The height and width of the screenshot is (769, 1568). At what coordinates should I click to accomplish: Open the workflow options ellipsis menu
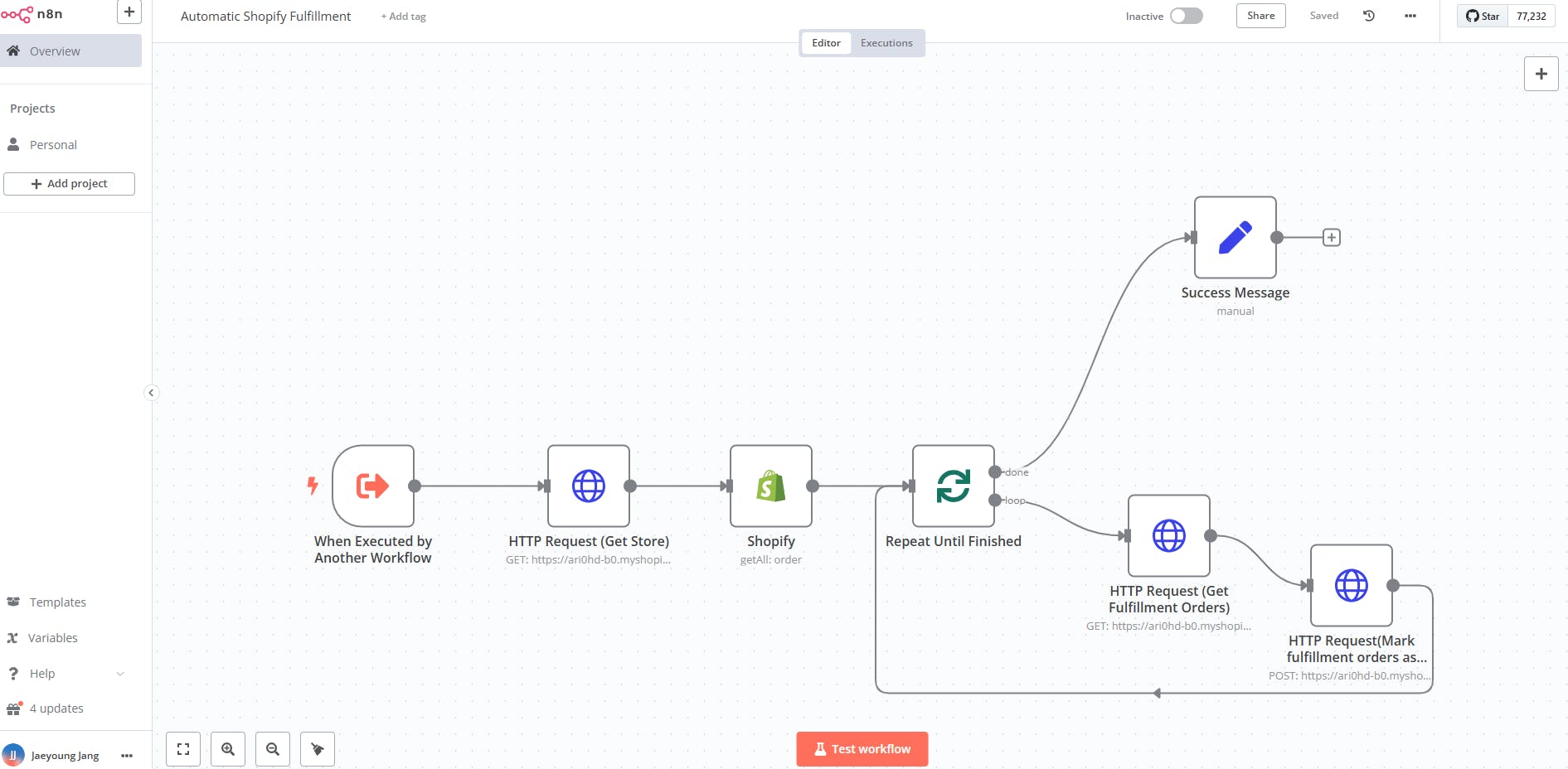click(x=1410, y=16)
